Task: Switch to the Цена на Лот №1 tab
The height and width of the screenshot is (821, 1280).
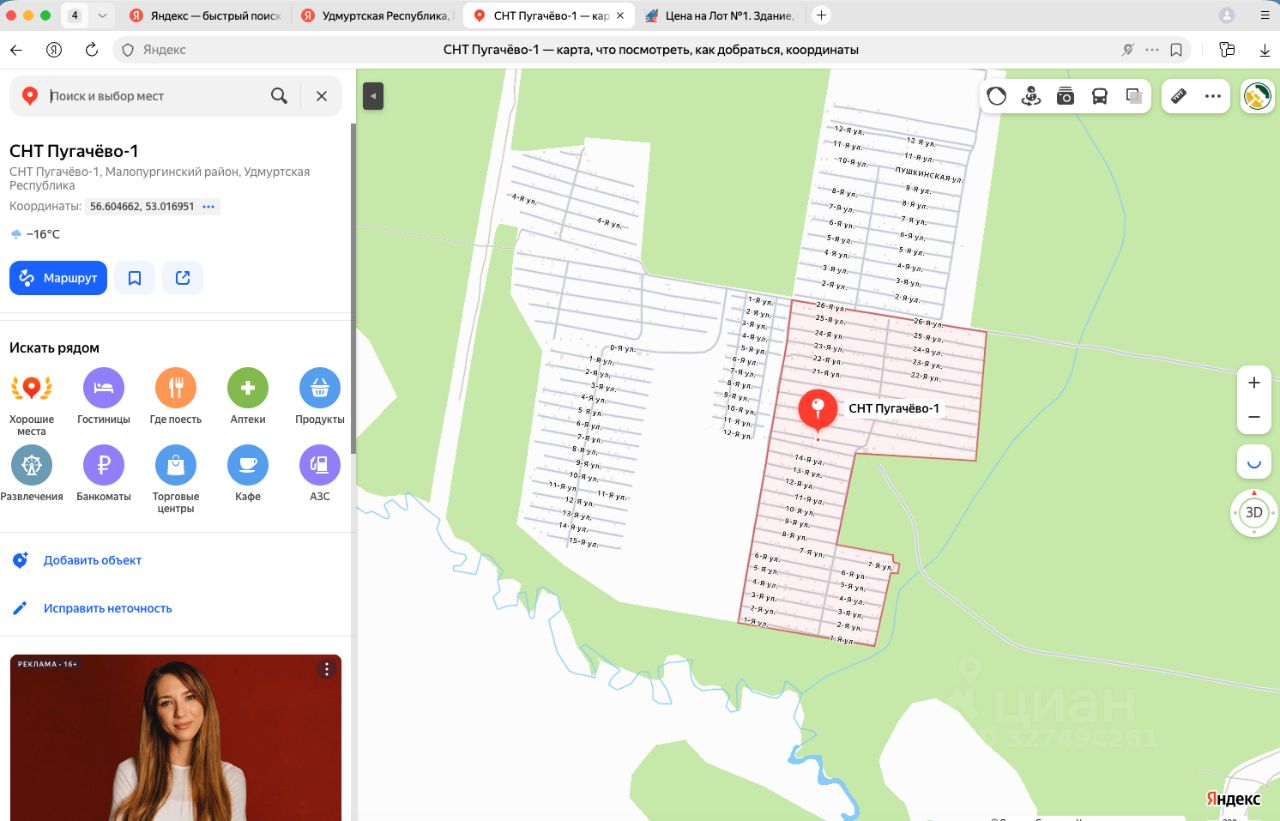Action: tap(719, 16)
